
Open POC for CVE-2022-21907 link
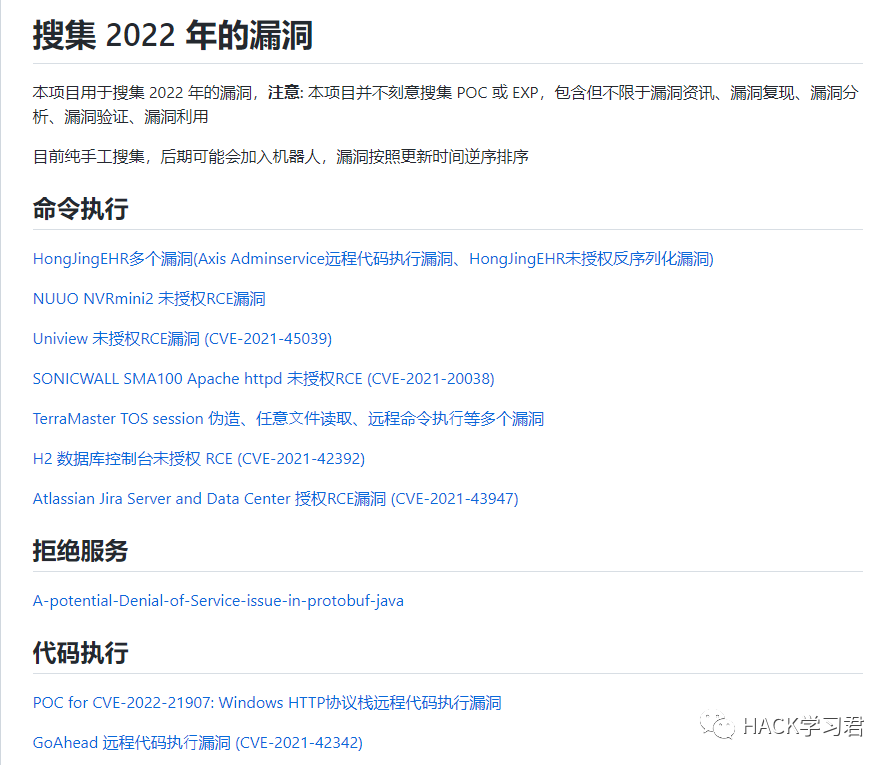267,703
